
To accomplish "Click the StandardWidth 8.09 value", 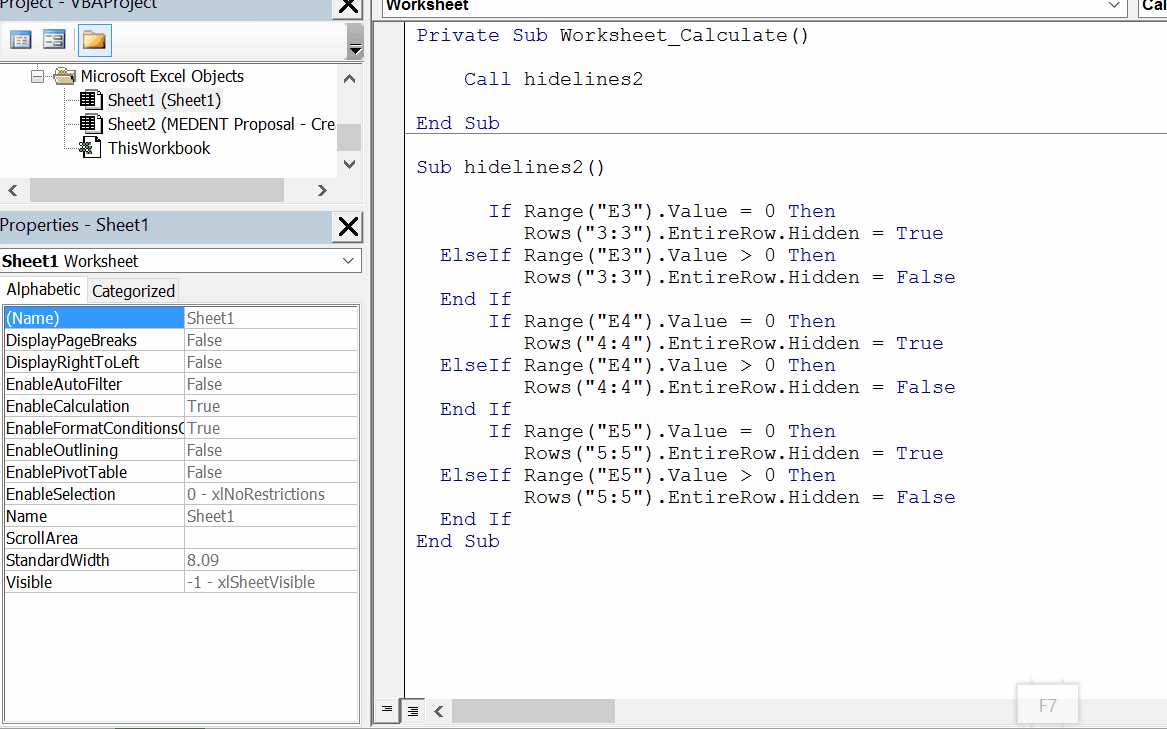I will click(271, 560).
